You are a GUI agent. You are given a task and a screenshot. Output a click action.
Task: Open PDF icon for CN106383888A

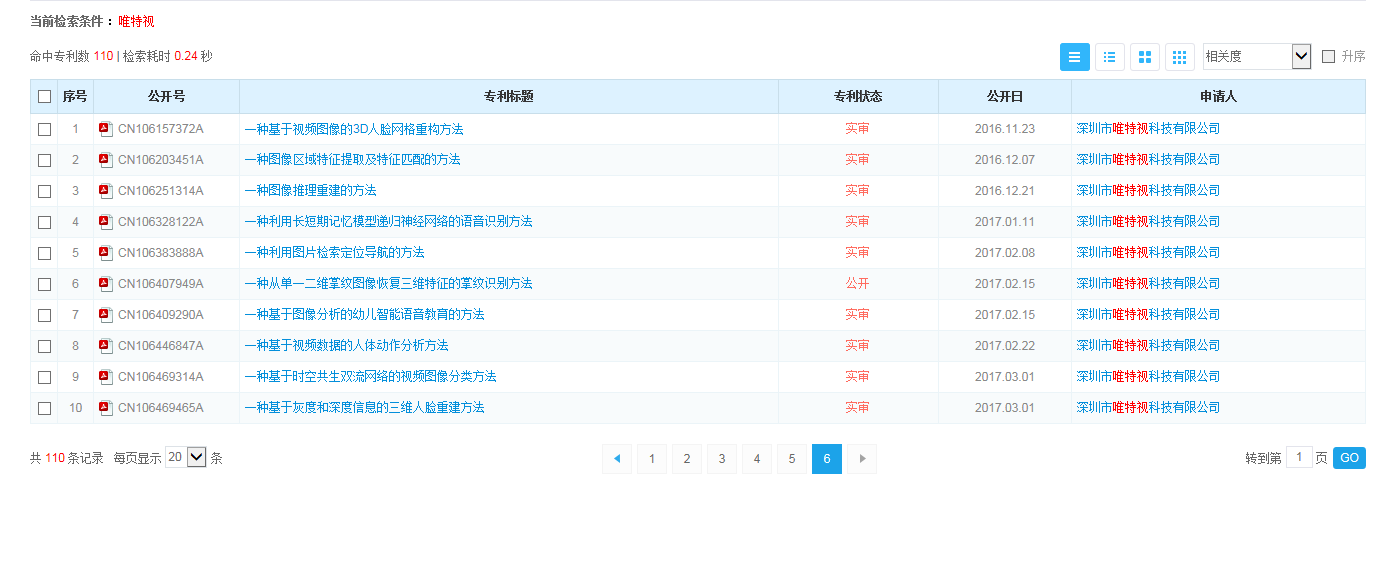click(105, 253)
